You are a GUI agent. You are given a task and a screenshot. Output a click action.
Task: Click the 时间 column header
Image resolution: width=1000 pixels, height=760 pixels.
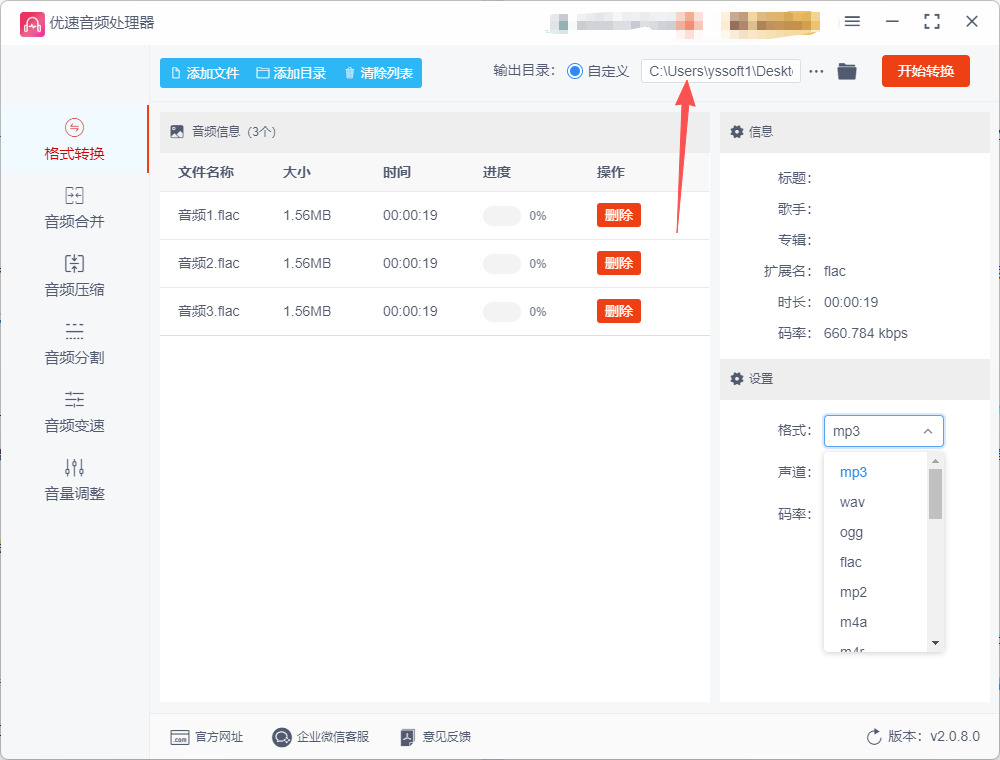click(x=397, y=172)
